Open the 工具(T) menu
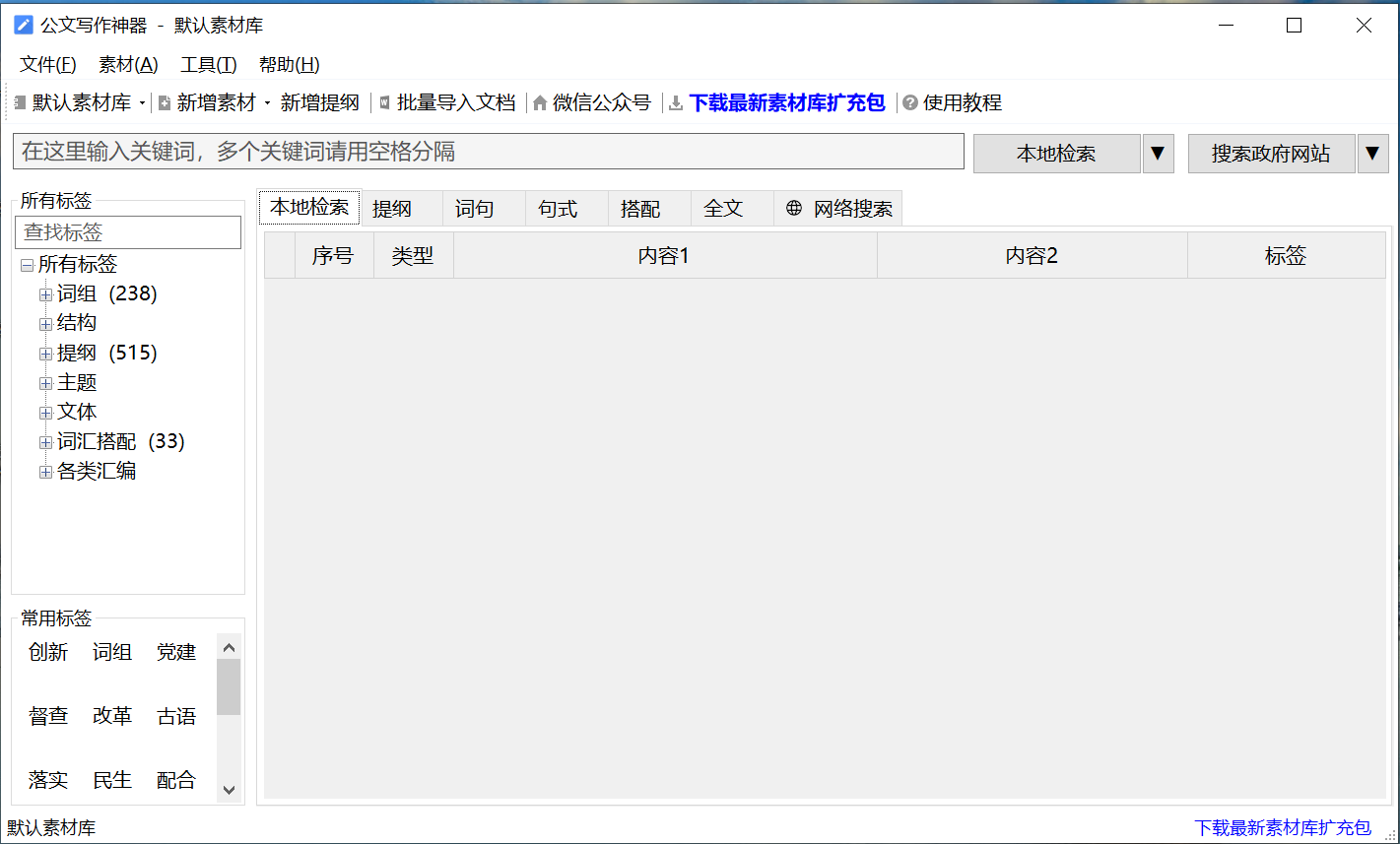The image size is (1400, 844). coord(208,65)
